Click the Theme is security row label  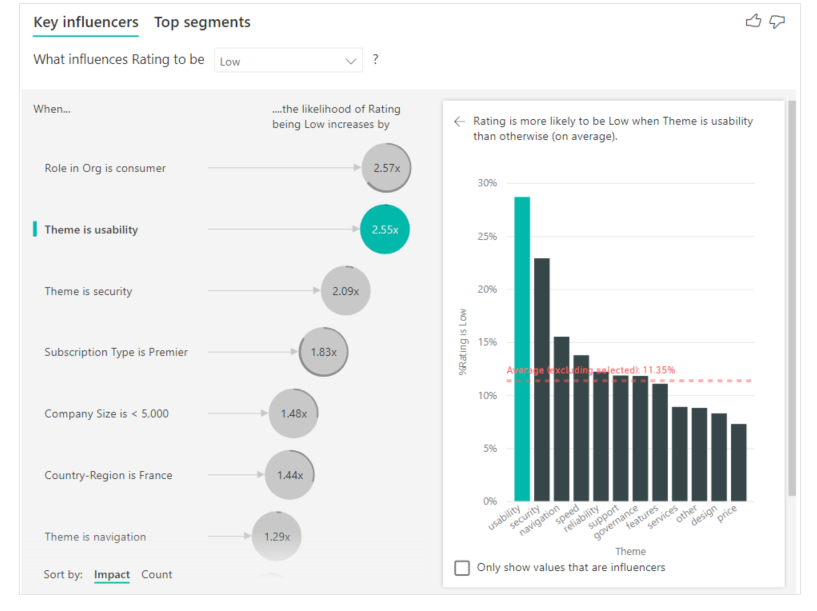point(88,291)
